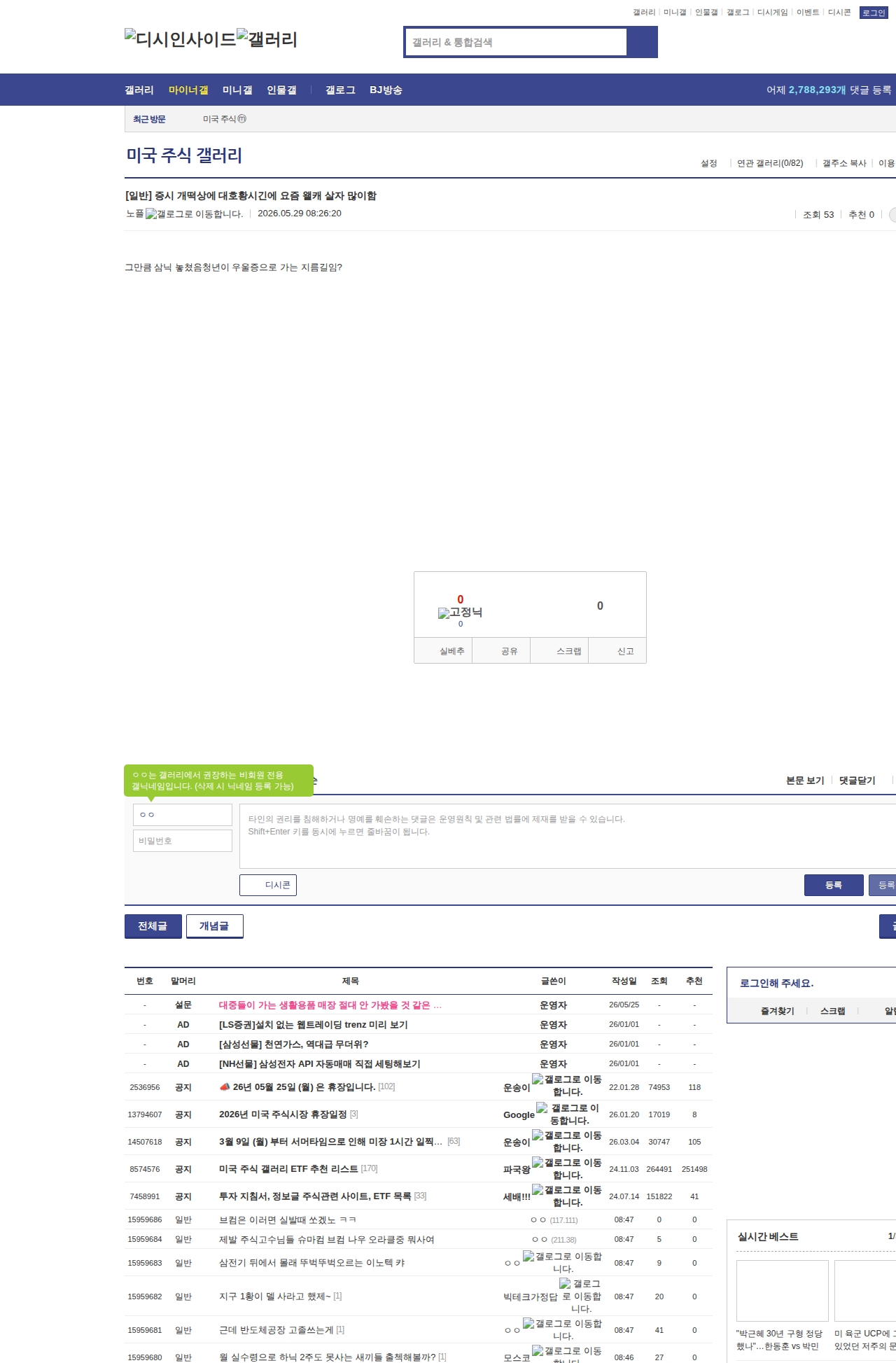Open the 마이너갤 tab in main navigation
The height and width of the screenshot is (1363, 896).
(x=188, y=90)
